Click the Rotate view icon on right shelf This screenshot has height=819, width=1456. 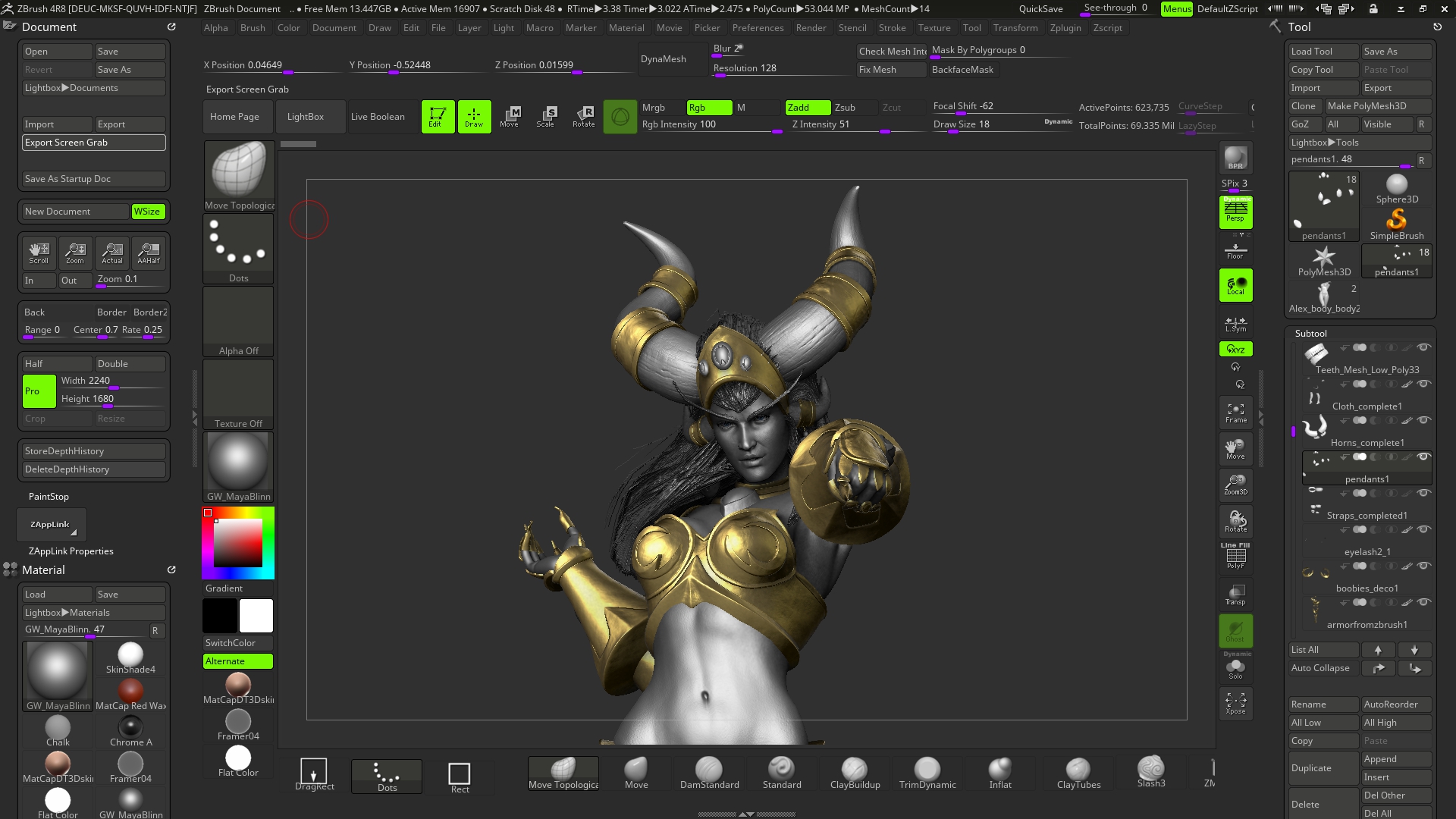(x=1235, y=522)
